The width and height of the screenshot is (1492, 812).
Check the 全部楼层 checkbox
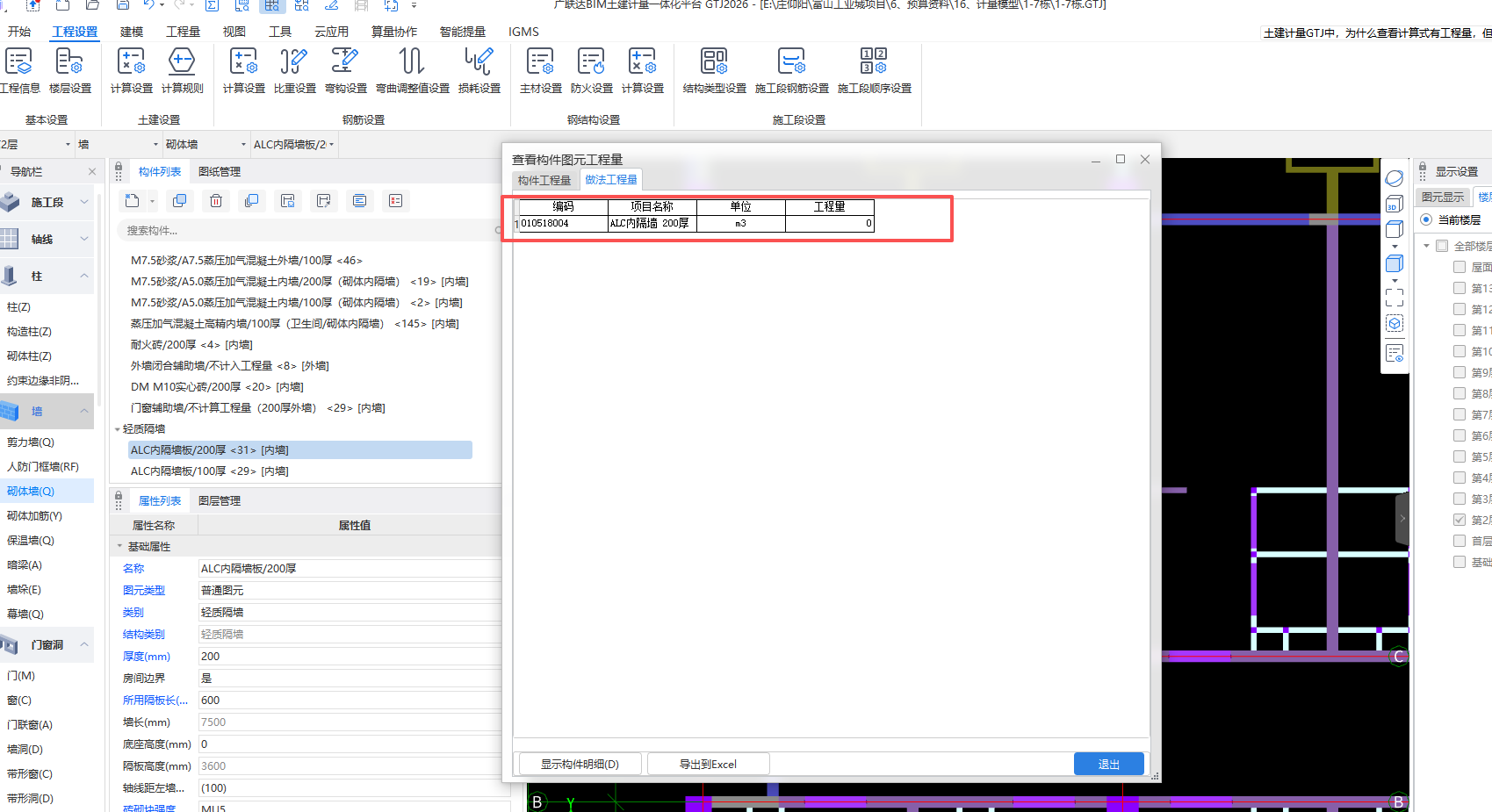tap(1442, 246)
